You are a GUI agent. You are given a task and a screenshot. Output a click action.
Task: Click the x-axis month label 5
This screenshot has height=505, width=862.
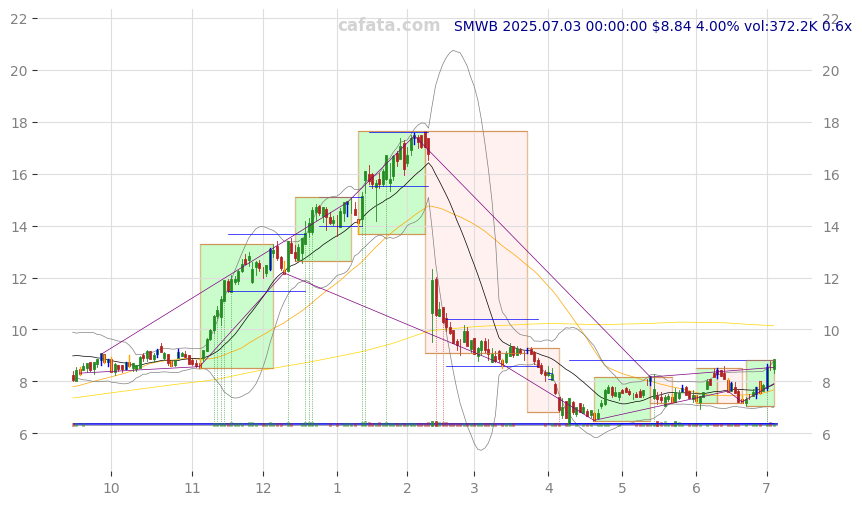(622, 489)
